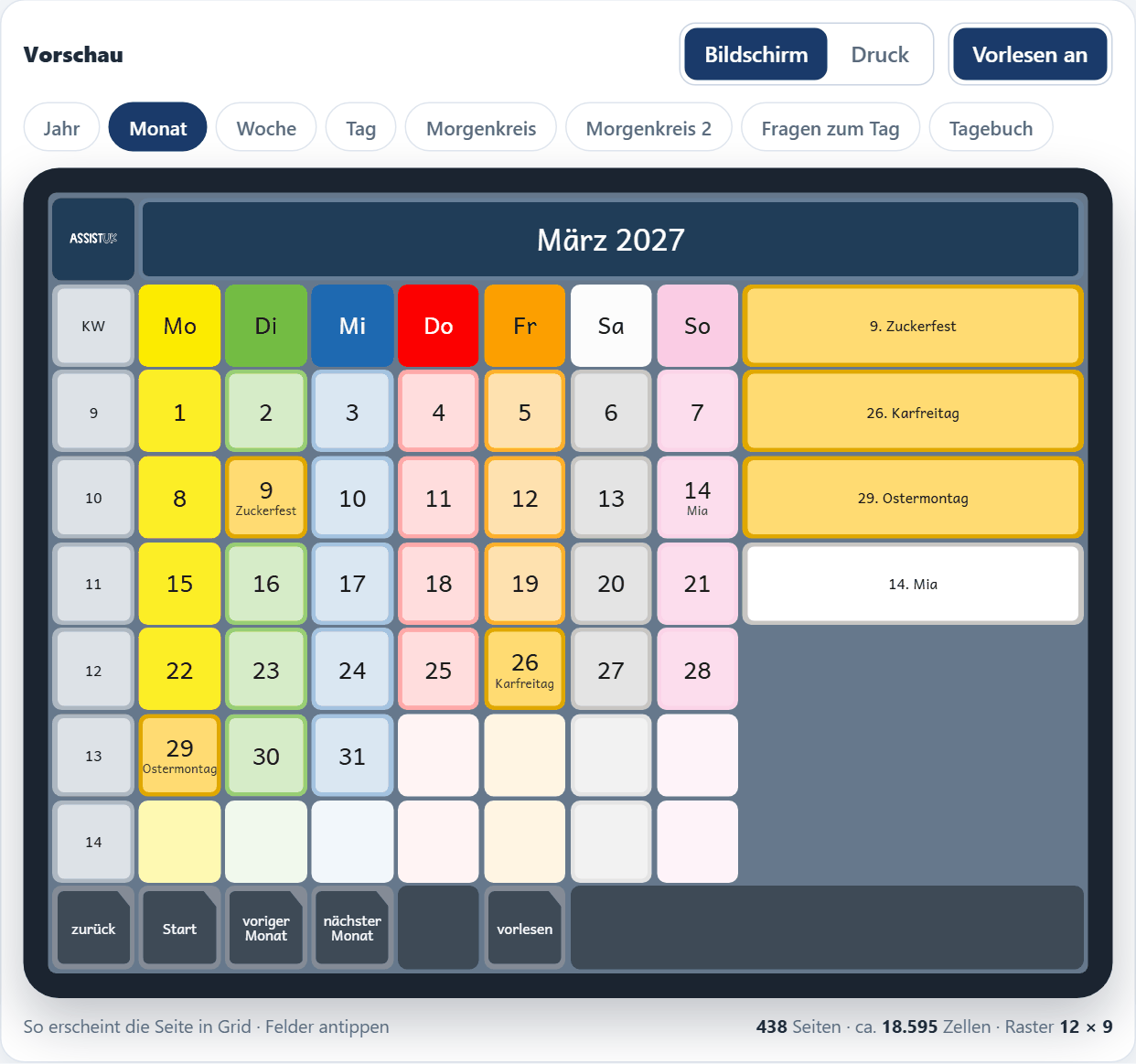Select the red Do weekday header
The image size is (1136, 1064).
coord(438,326)
